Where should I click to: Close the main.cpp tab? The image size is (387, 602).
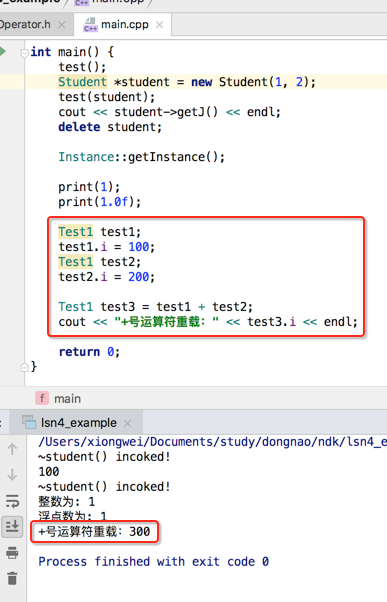click(x=160, y=25)
